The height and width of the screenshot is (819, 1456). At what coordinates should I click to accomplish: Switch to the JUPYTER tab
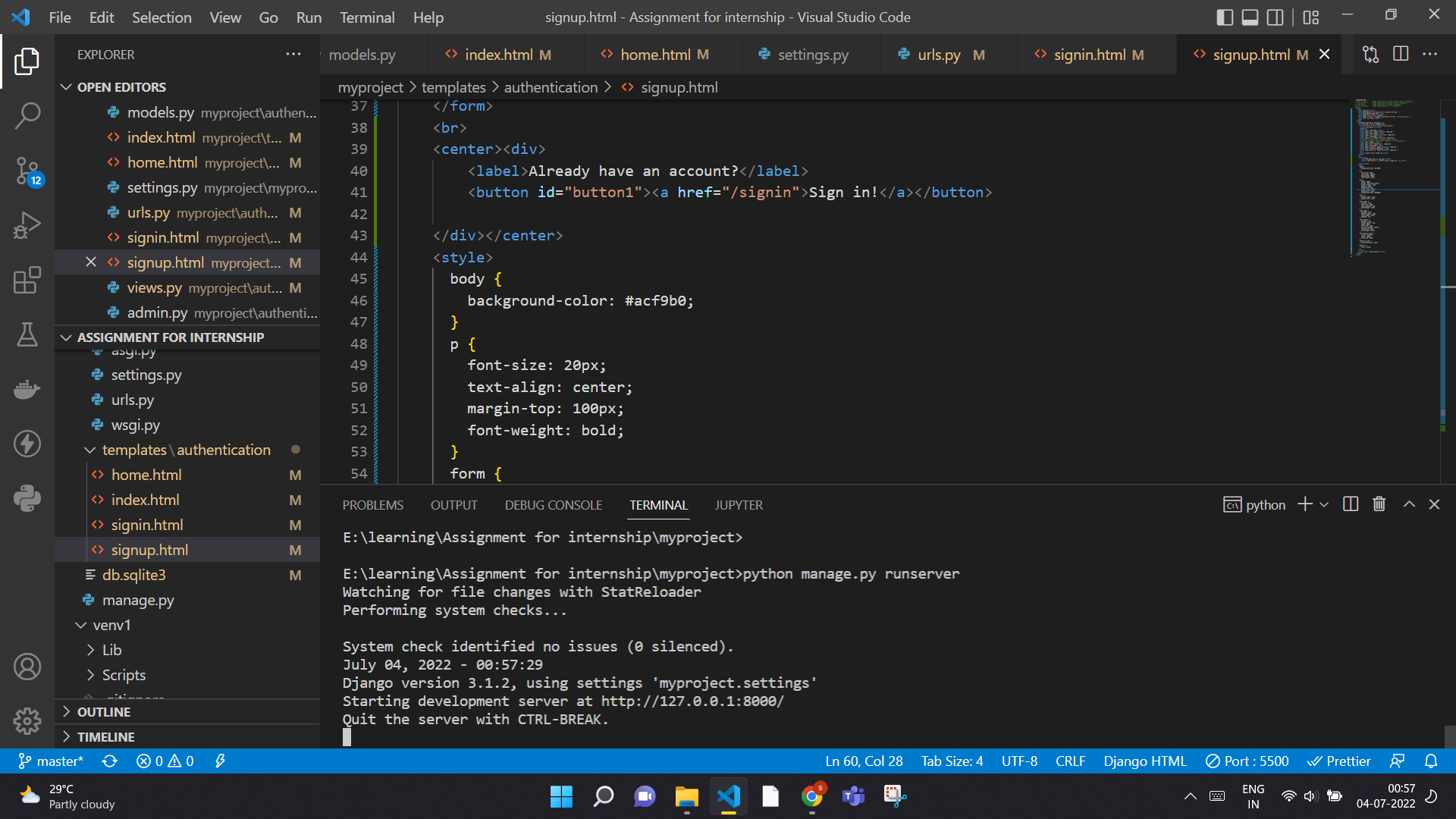738,504
